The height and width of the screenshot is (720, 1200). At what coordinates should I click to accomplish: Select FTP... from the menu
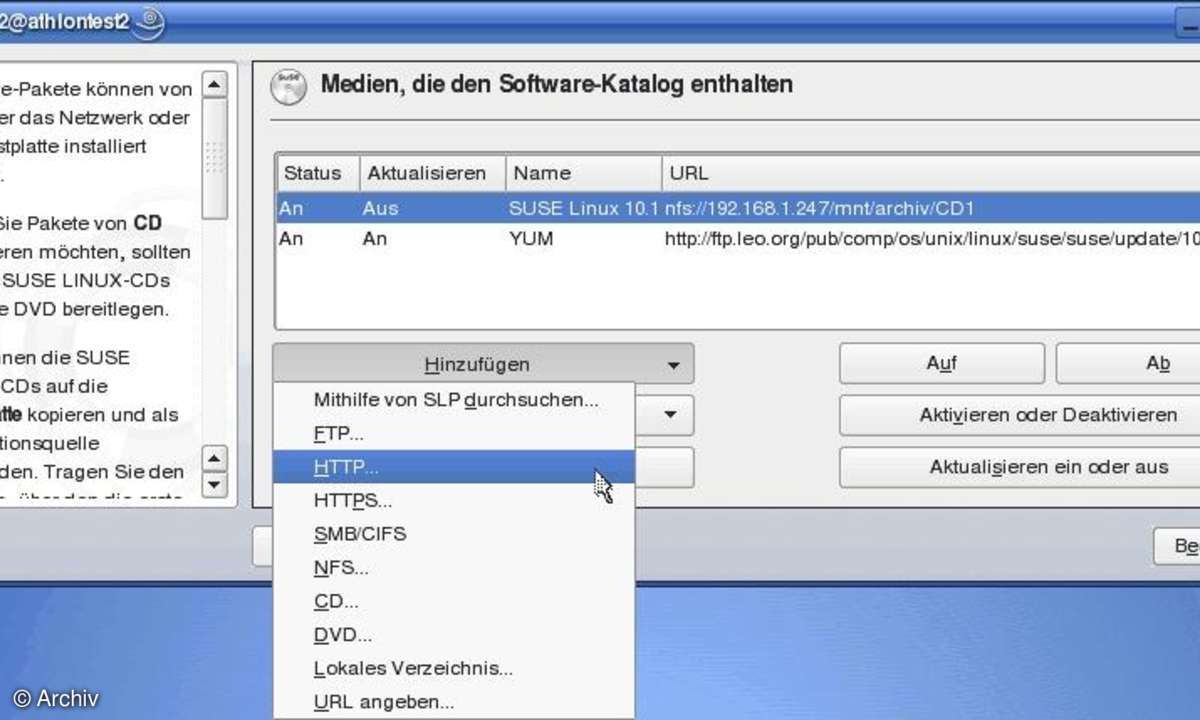(454, 434)
